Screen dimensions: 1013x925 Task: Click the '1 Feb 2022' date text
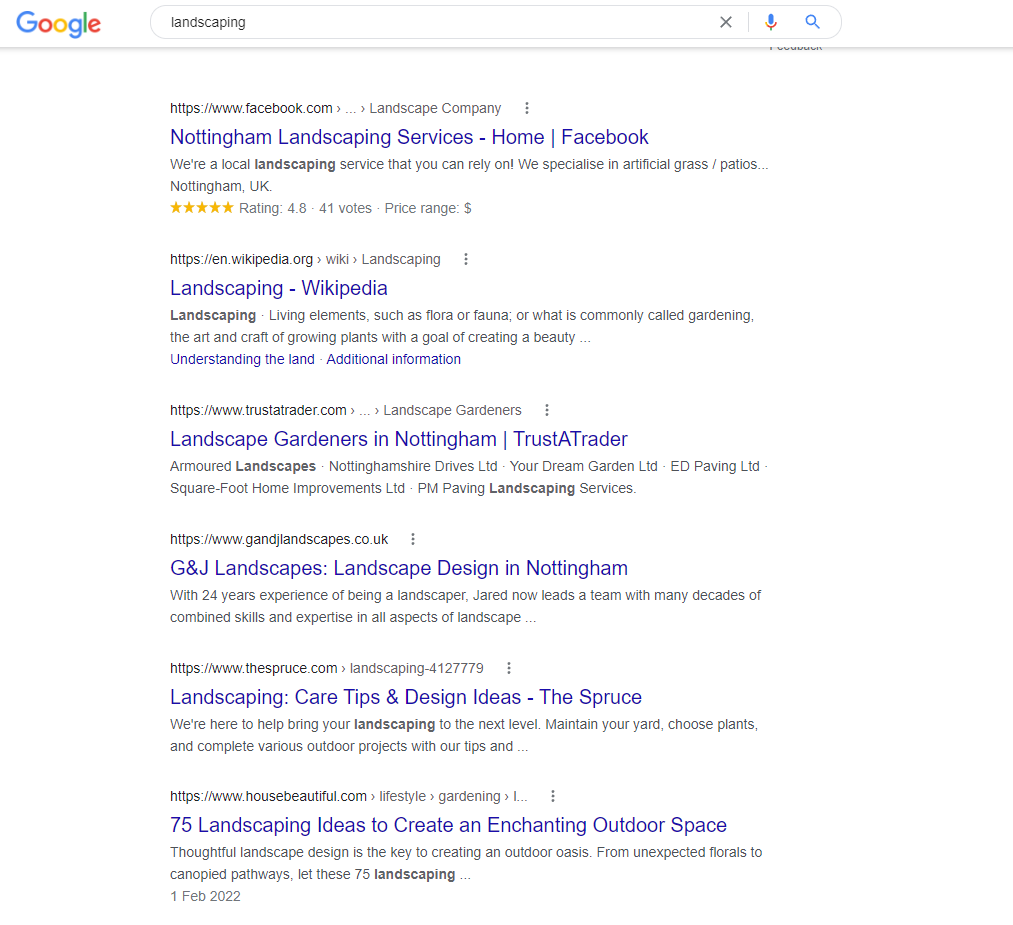click(x=205, y=896)
